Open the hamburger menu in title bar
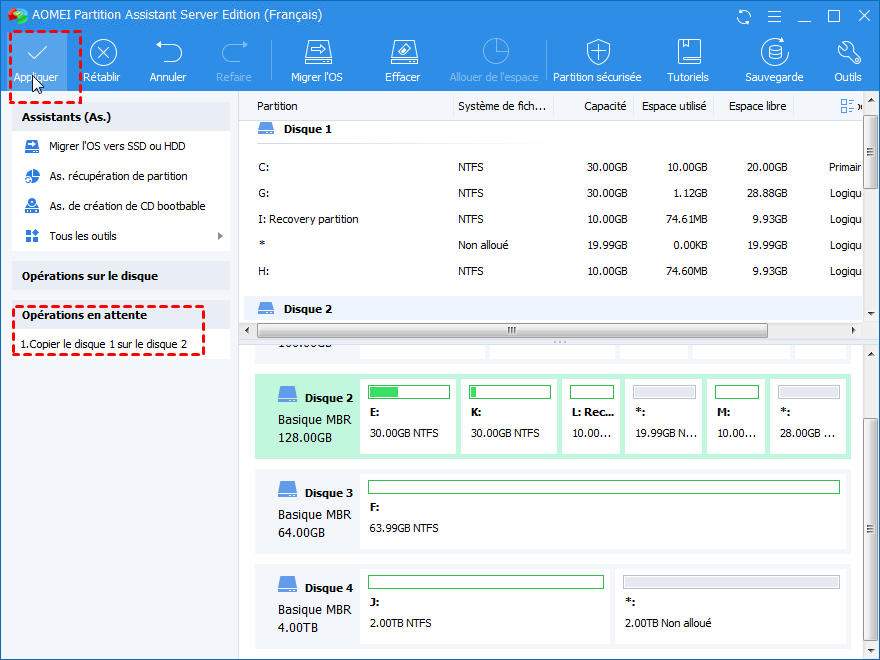 click(x=774, y=17)
